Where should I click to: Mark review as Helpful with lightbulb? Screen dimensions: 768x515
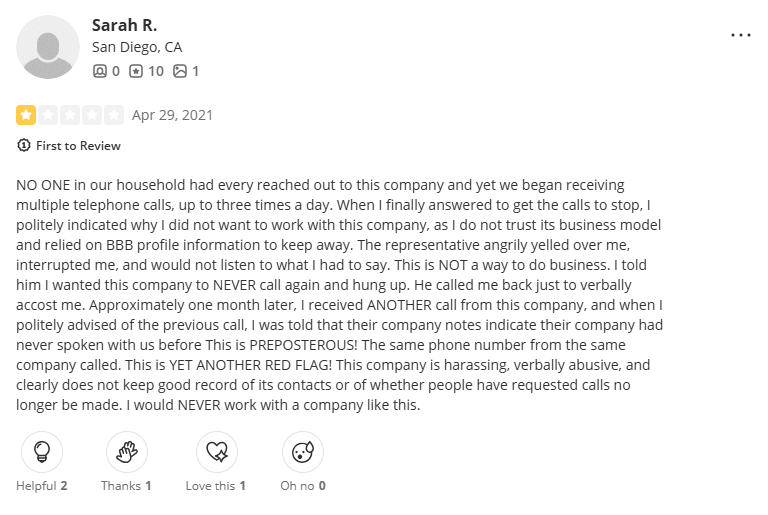[42, 452]
